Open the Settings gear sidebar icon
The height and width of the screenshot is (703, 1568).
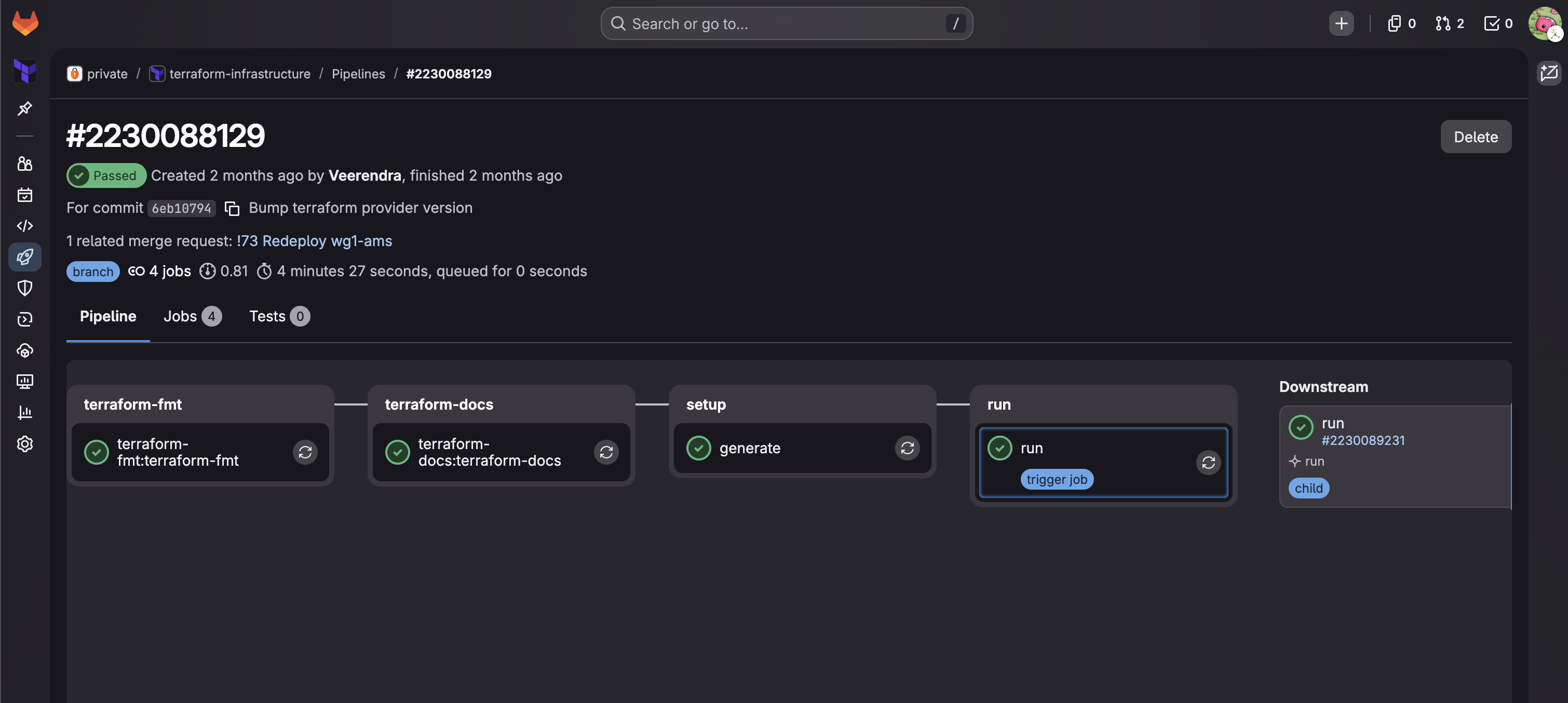(x=25, y=444)
